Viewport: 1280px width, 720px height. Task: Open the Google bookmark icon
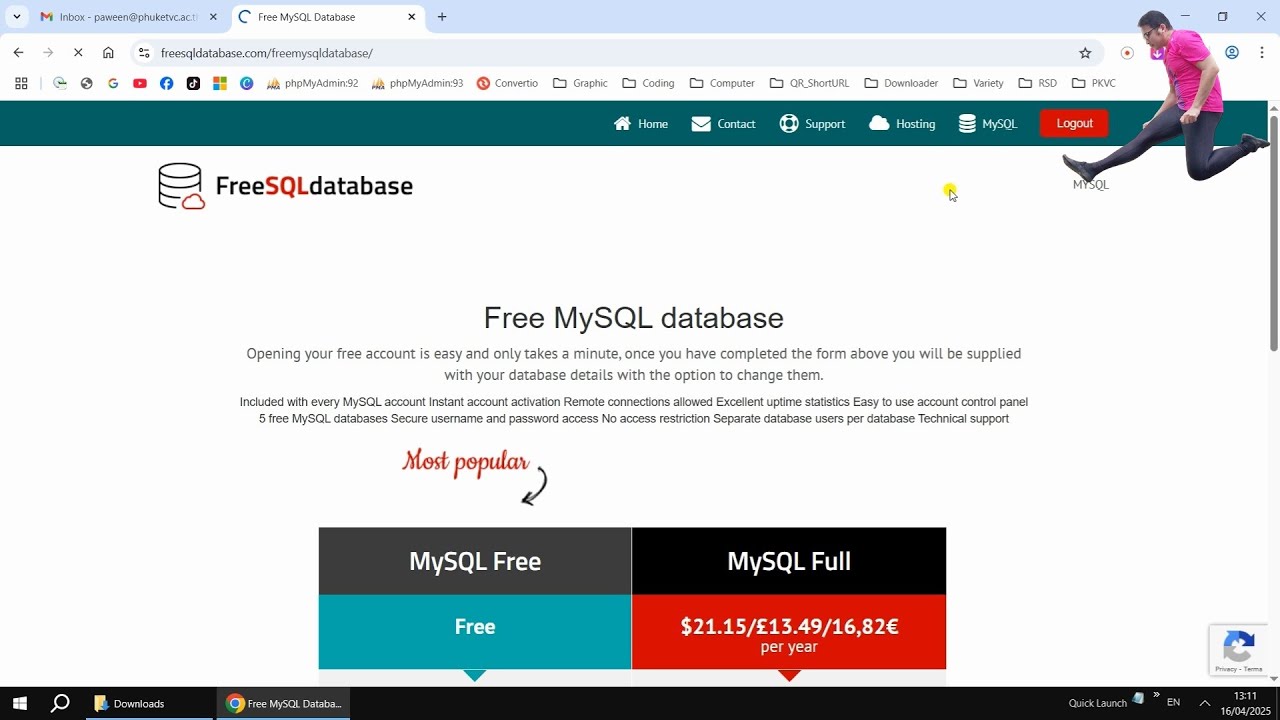[113, 83]
